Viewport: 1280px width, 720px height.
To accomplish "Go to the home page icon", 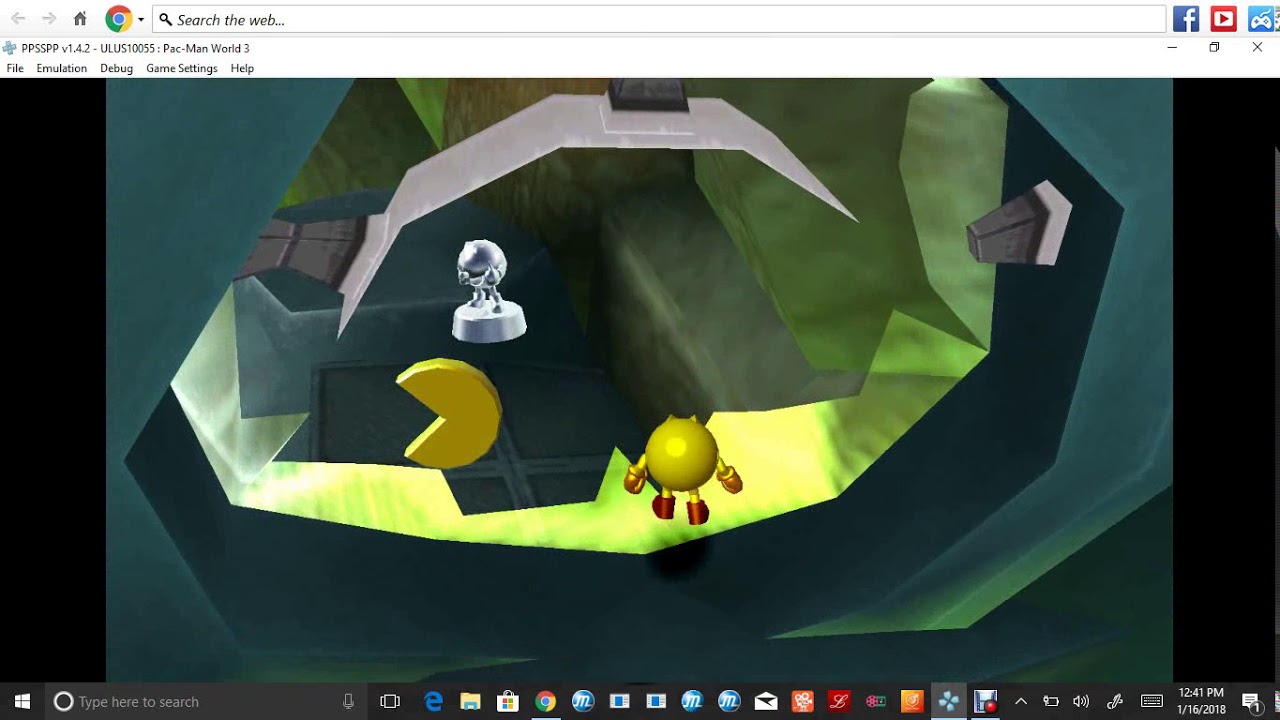I will [x=80, y=19].
